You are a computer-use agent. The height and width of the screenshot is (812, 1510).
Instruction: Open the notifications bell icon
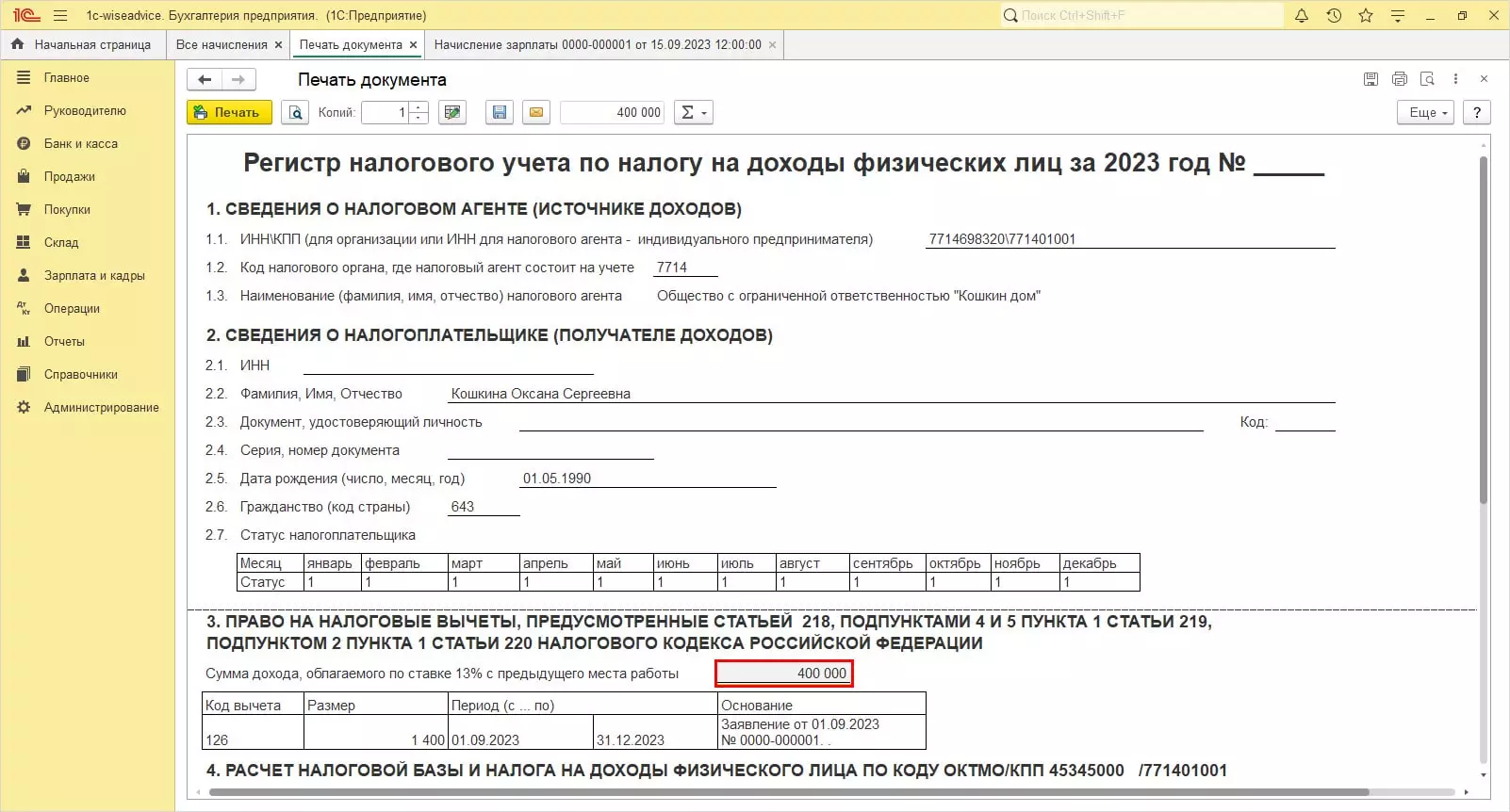pyautogui.click(x=1302, y=16)
